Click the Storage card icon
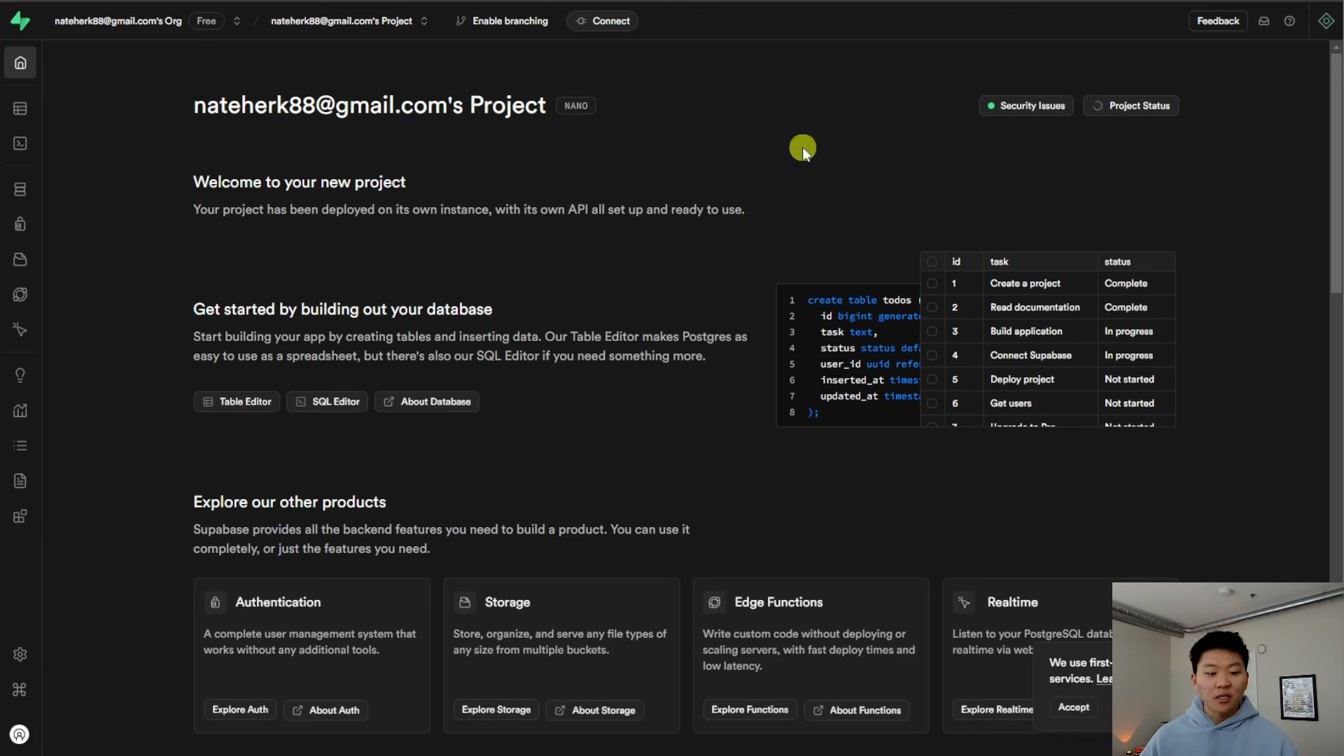 465,603
